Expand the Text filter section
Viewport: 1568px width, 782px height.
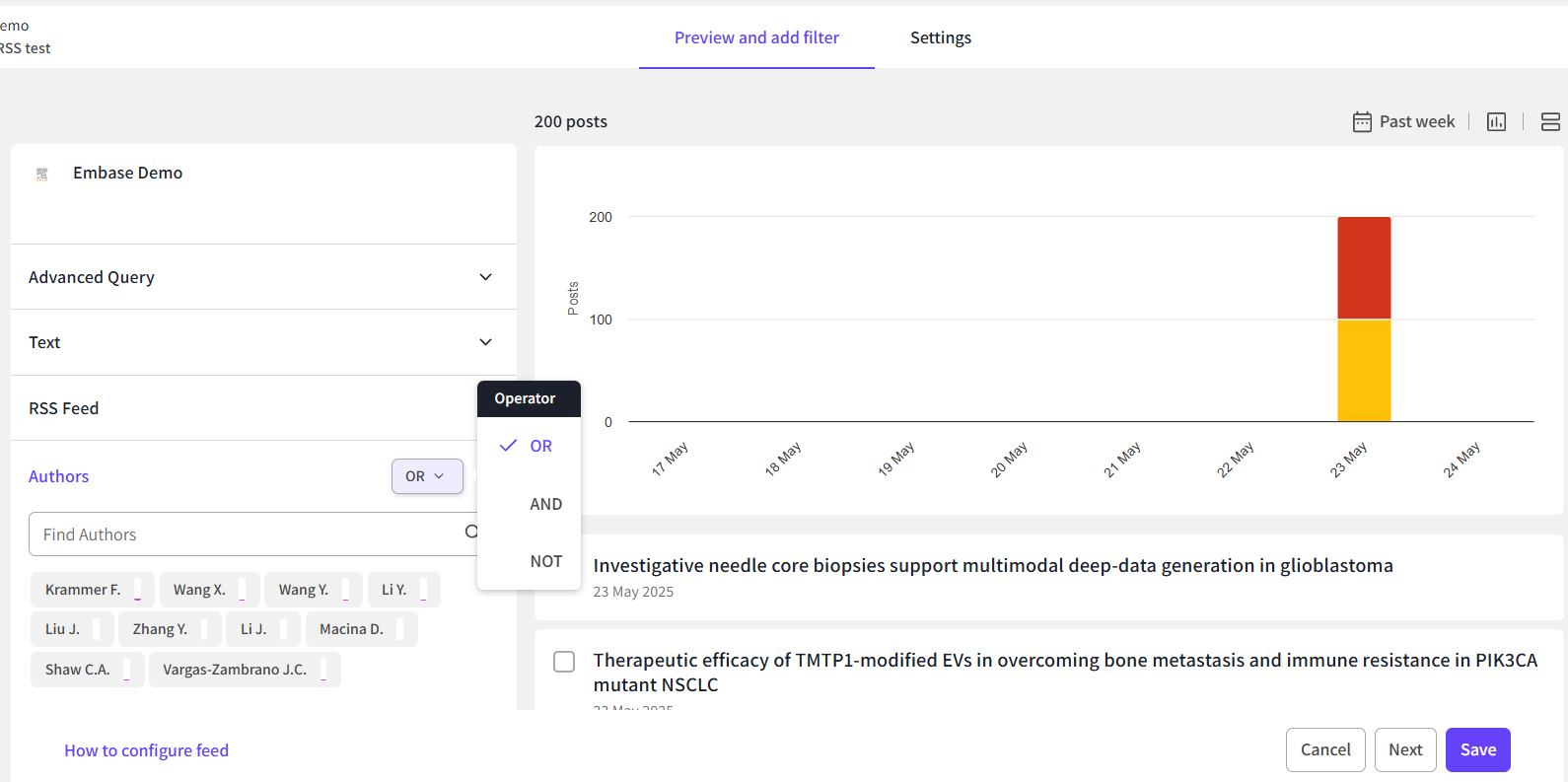click(485, 342)
